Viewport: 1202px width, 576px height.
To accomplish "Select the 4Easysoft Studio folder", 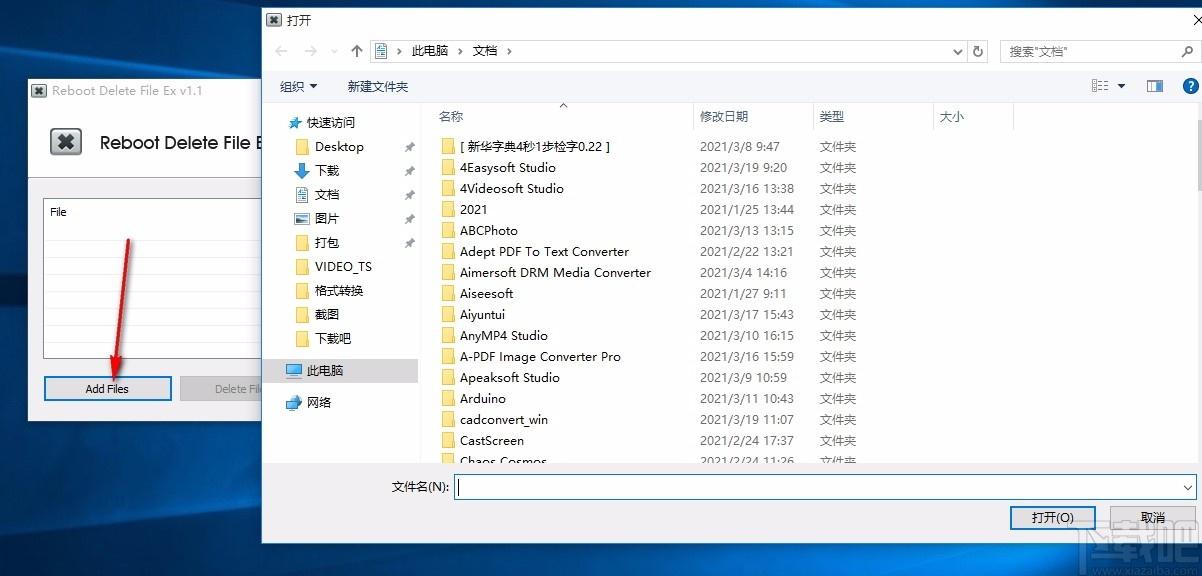I will point(508,167).
